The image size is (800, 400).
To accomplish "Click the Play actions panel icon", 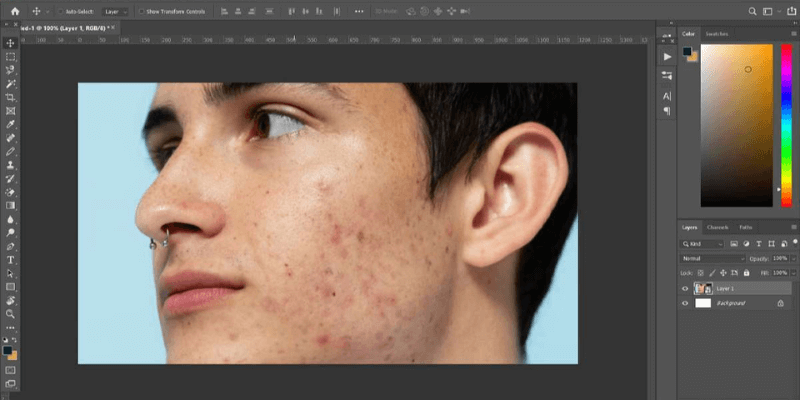I will [x=667, y=57].
